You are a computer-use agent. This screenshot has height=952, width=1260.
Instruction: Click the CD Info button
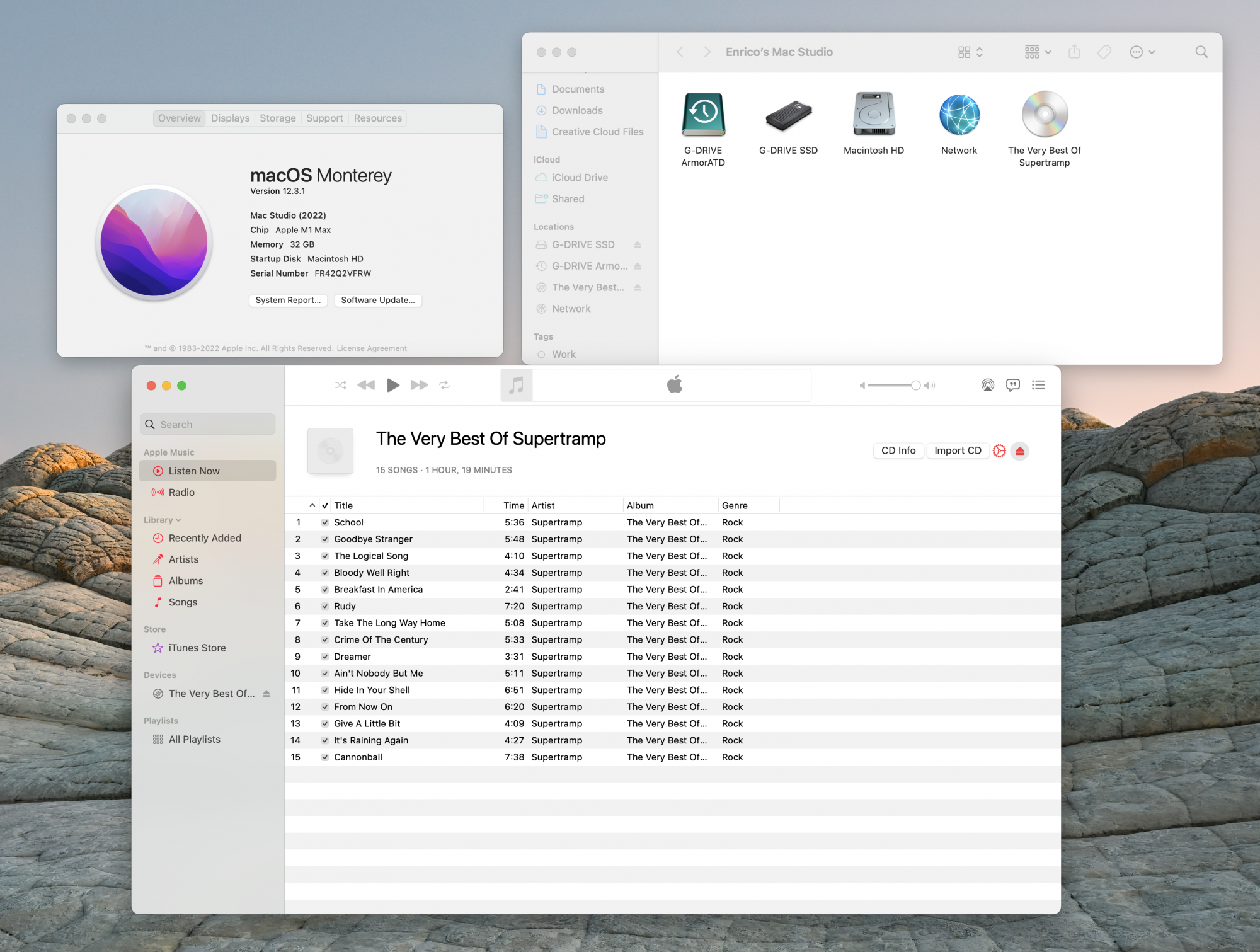(898, 450)
